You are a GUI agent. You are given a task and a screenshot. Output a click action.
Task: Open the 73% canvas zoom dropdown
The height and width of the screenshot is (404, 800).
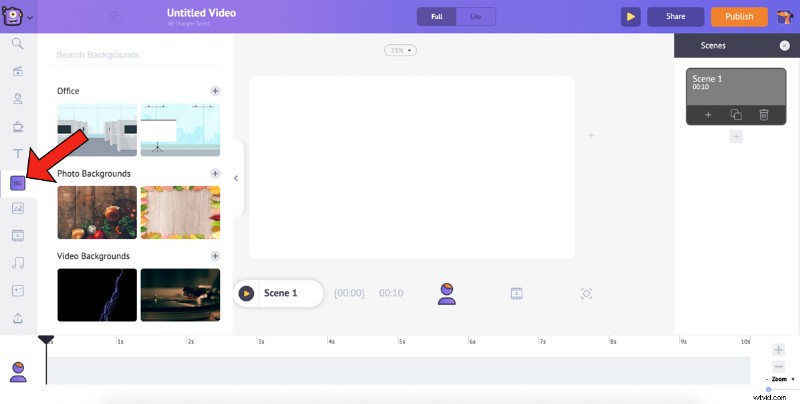tap(400, 50)
